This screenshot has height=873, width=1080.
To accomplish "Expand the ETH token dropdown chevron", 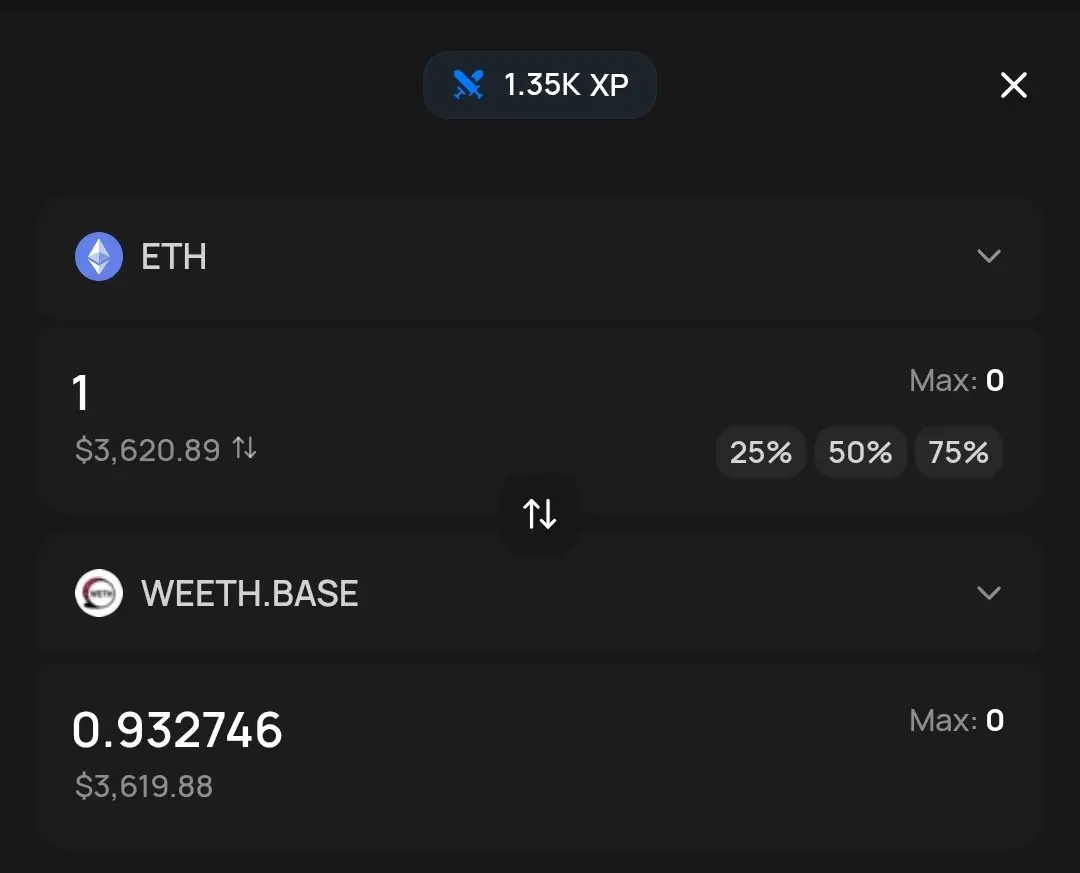I will pos(988,256).
